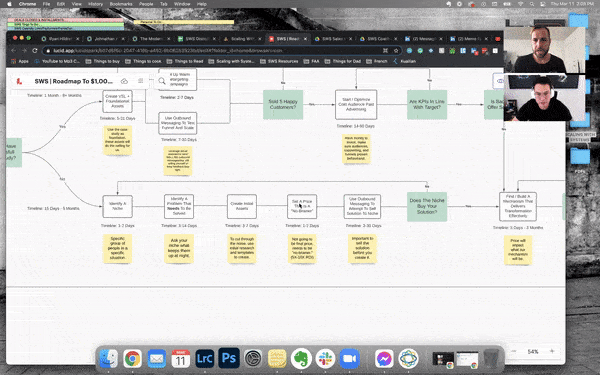Reload the page with the refresh icon
This screenshot has width=600, height=375.
coord(35,51)
